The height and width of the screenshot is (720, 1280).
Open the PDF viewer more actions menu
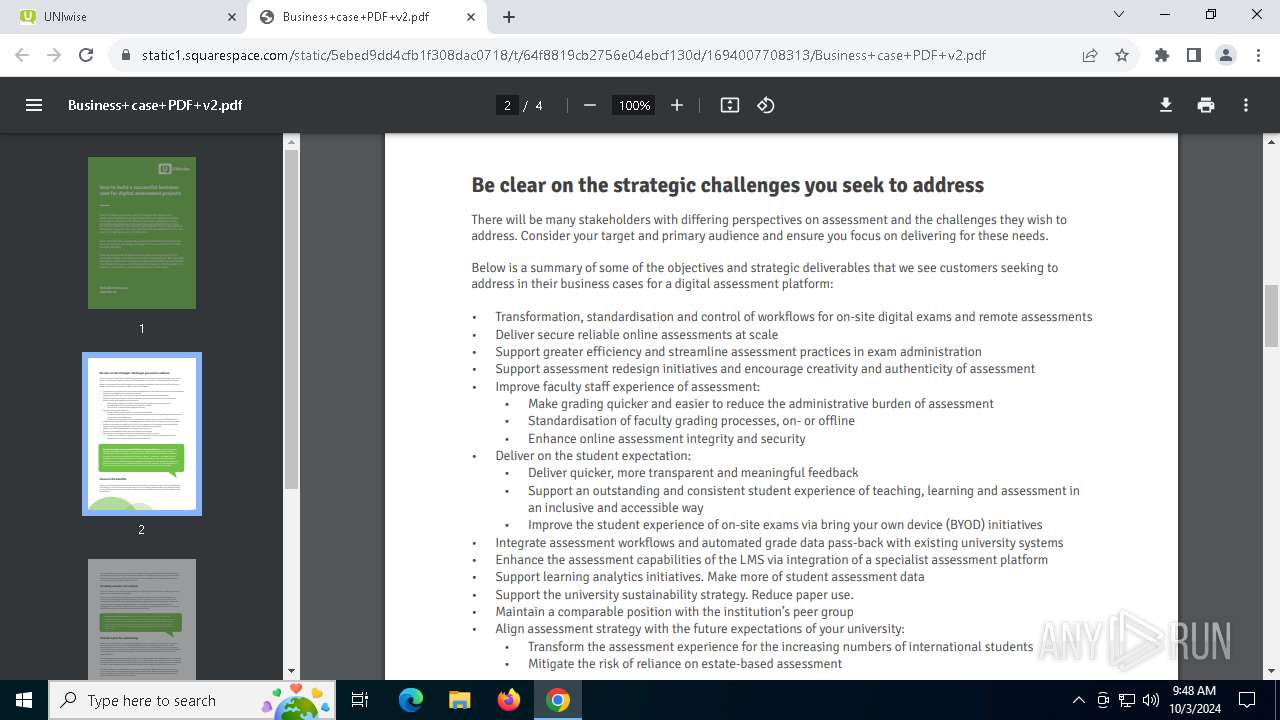(1246, 105)
